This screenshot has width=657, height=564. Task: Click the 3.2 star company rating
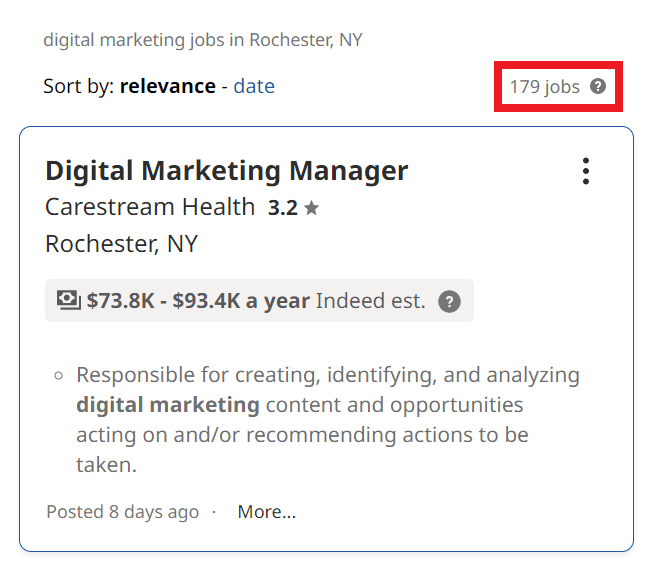click(293, 208)
